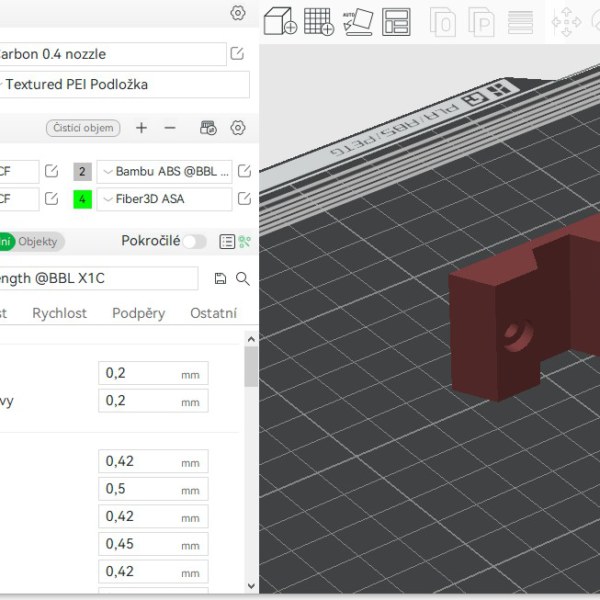The height and width of the screenshot is (600, 600).
Task: Click the Add cube/object toolbar icon
Action: tap(280, 20)
